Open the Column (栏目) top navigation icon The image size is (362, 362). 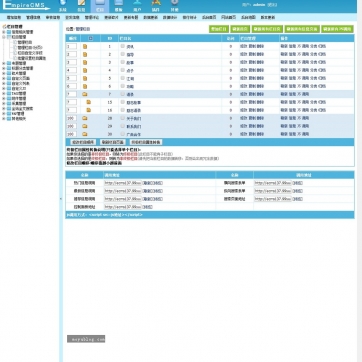[x=100, y=6]
